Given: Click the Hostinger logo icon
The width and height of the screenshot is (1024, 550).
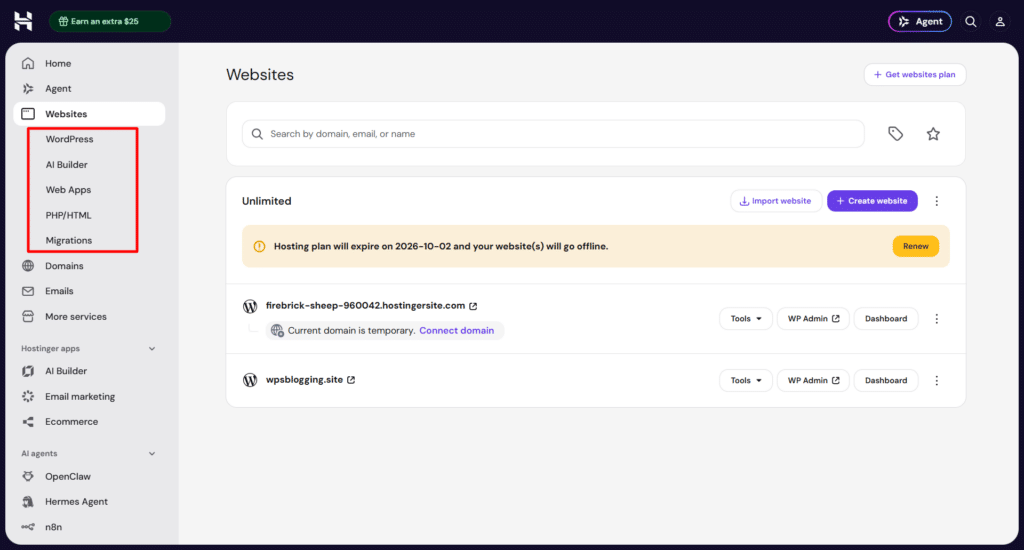Looking at the screenshot, I should point(24,21).
